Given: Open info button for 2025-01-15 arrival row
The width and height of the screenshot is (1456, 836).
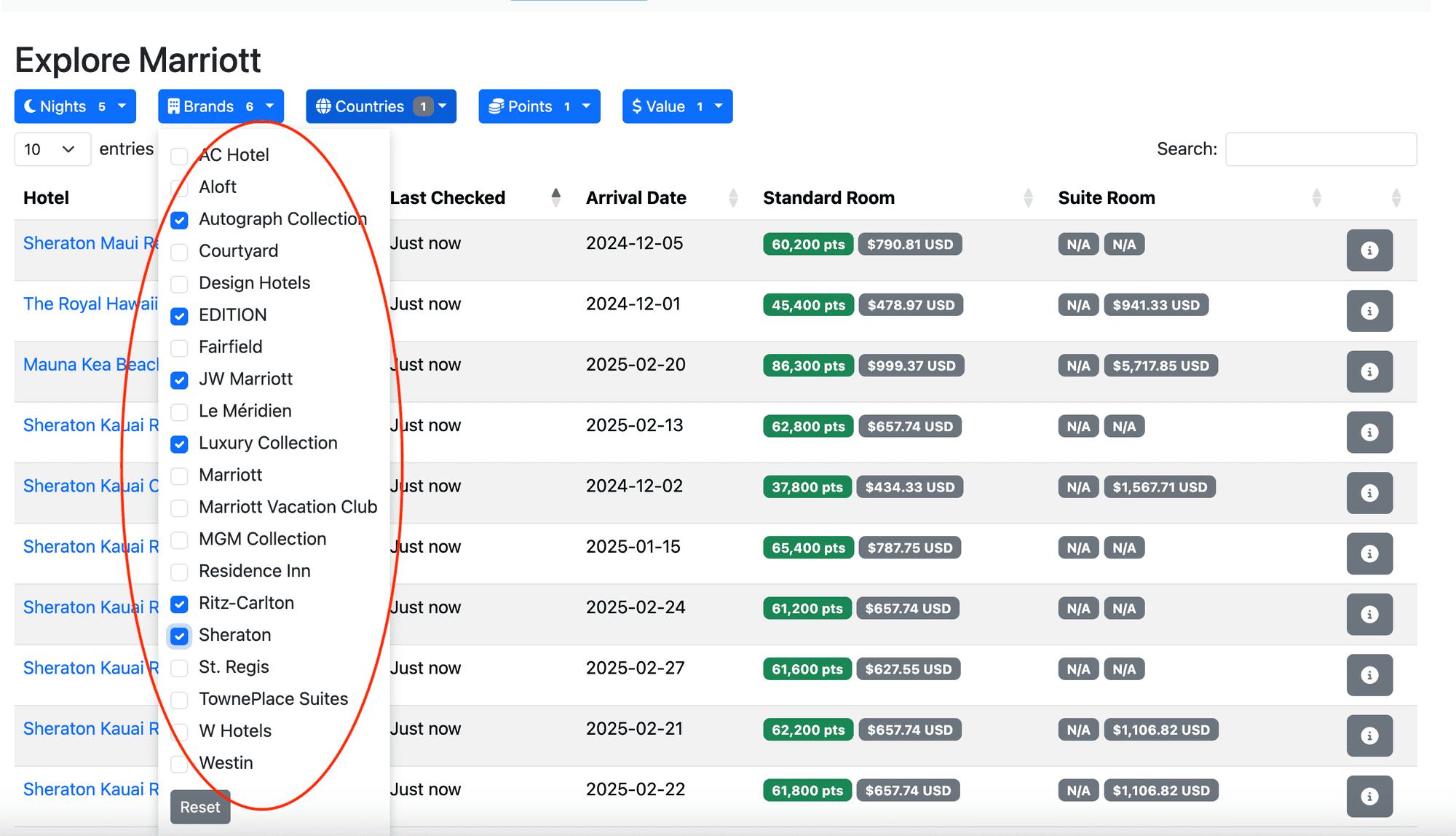Looking at the screenshot, I should tap(1369, 553).
